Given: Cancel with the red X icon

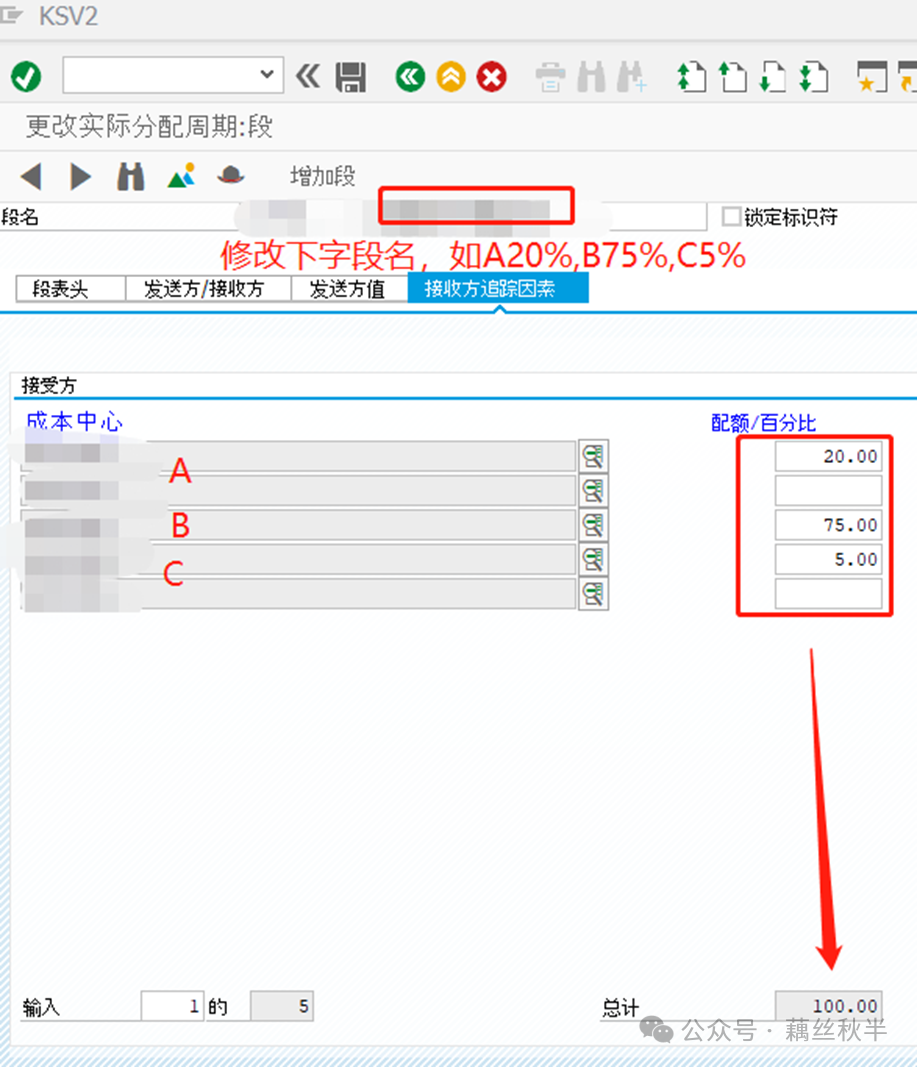Looking at the screenshot, I should 491,77.
